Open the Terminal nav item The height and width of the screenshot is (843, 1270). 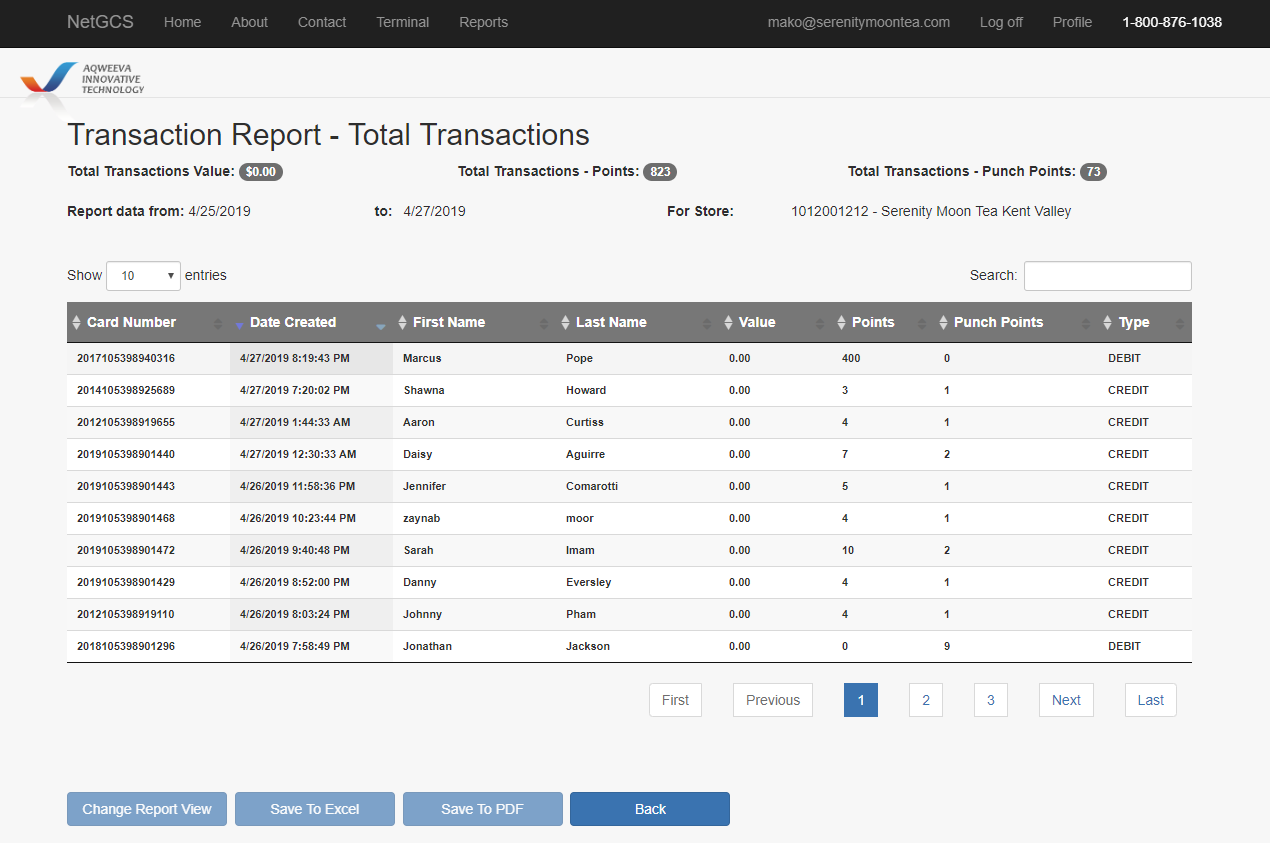(402, 22)
